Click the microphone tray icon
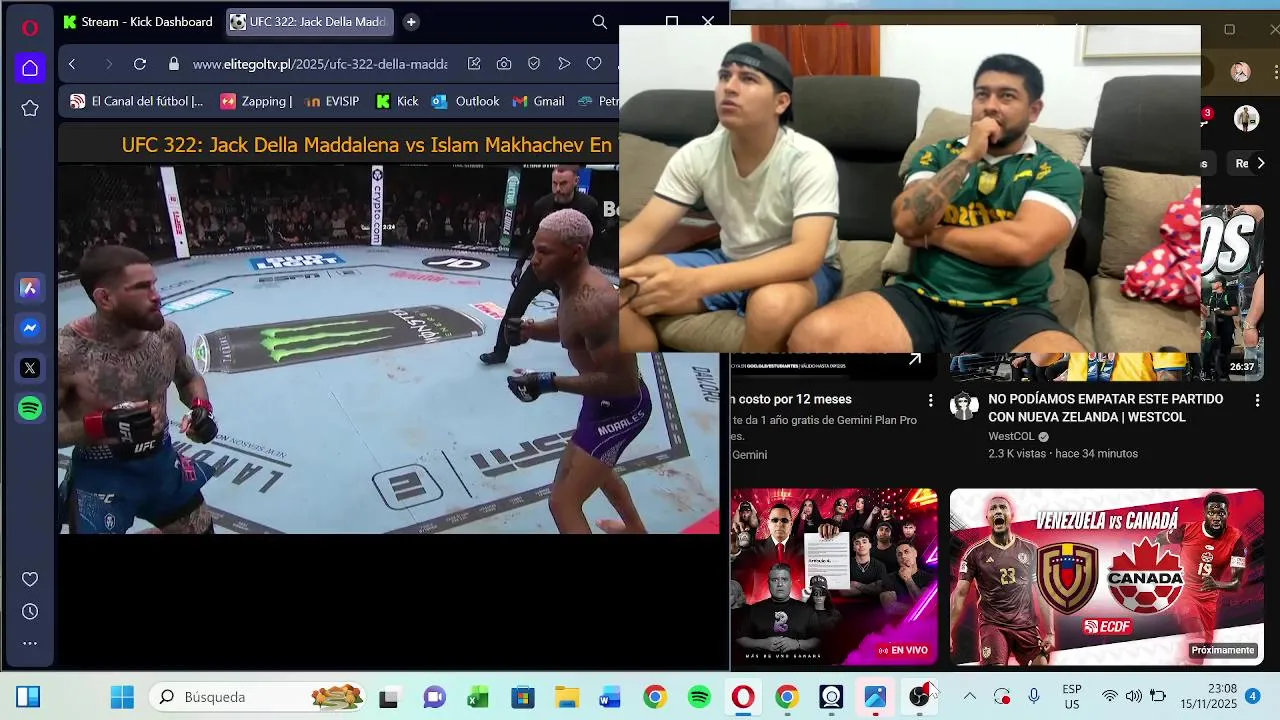 [x=1034, y=697]
